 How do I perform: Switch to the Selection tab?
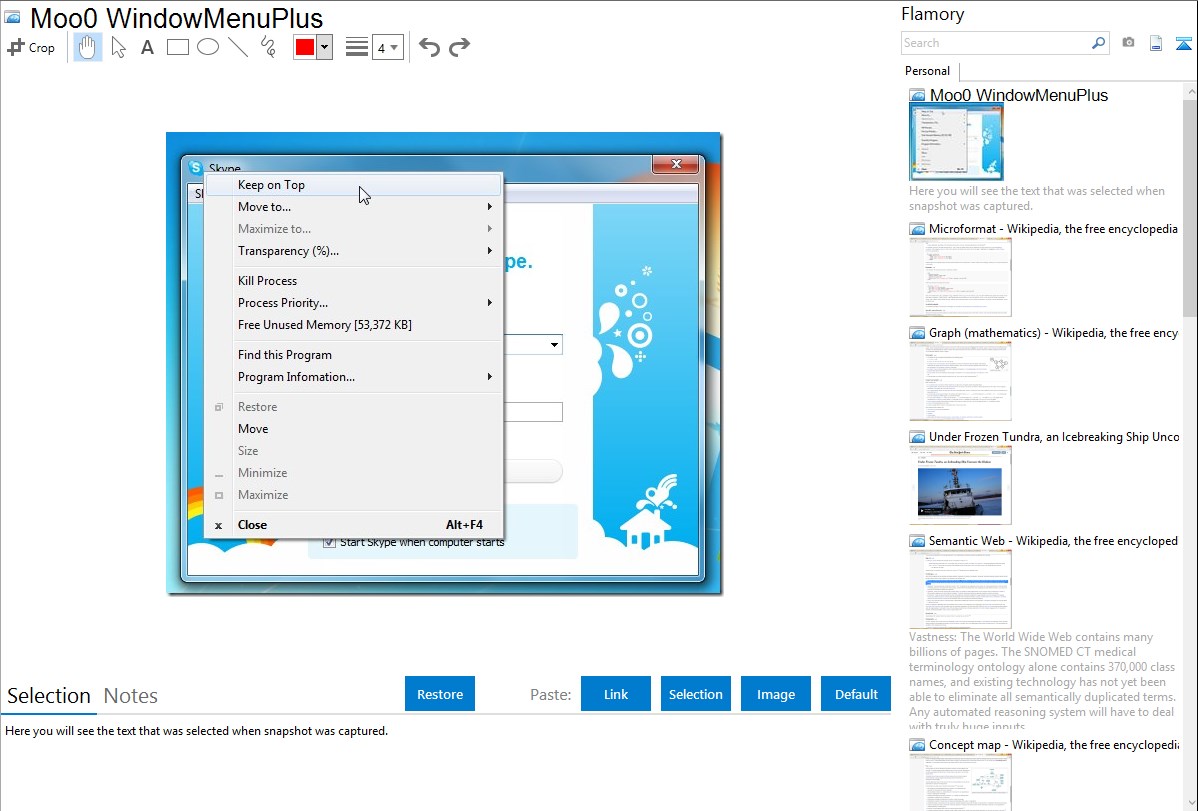(x=49, y=696)
